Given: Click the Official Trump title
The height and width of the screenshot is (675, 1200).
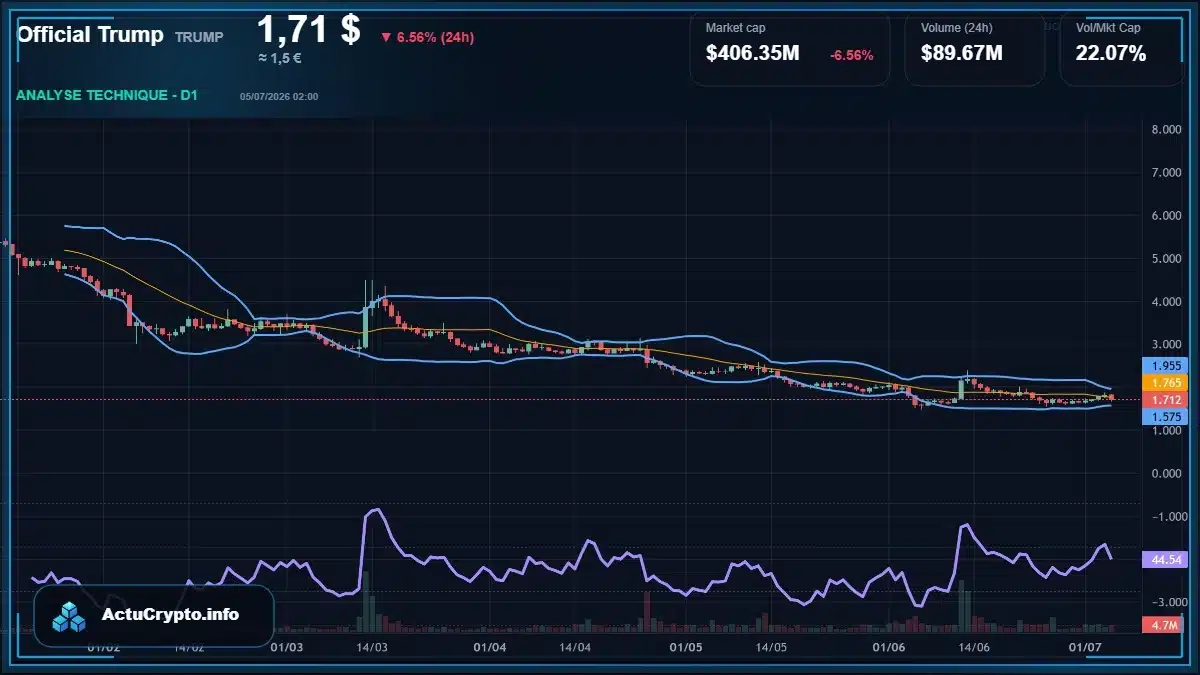Looking at the screenshot, I should click(90, 35).
